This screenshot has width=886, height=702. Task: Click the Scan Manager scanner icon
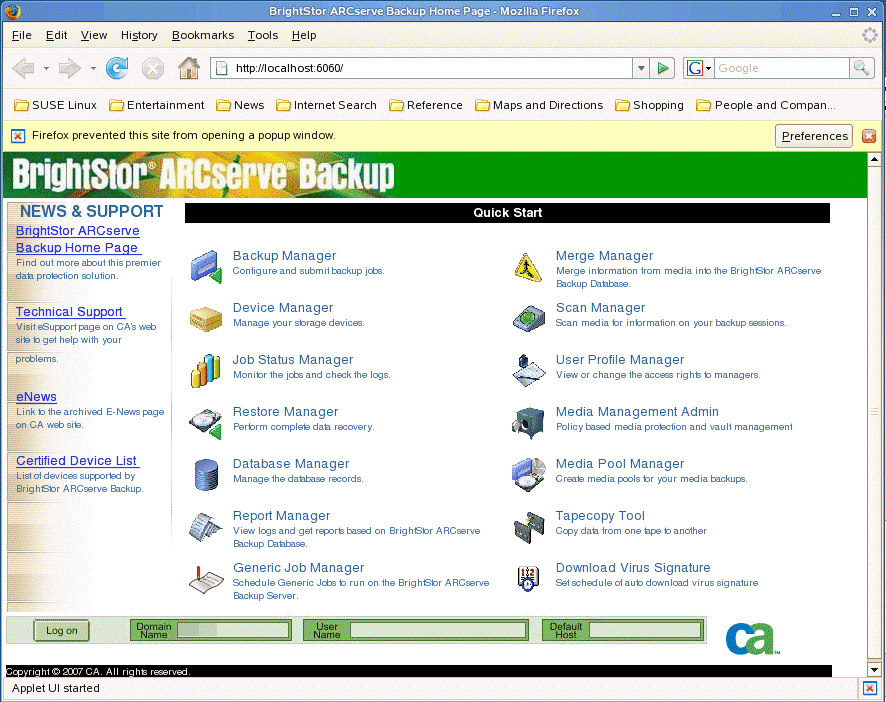pyautogui.click(x=528, y=319)
